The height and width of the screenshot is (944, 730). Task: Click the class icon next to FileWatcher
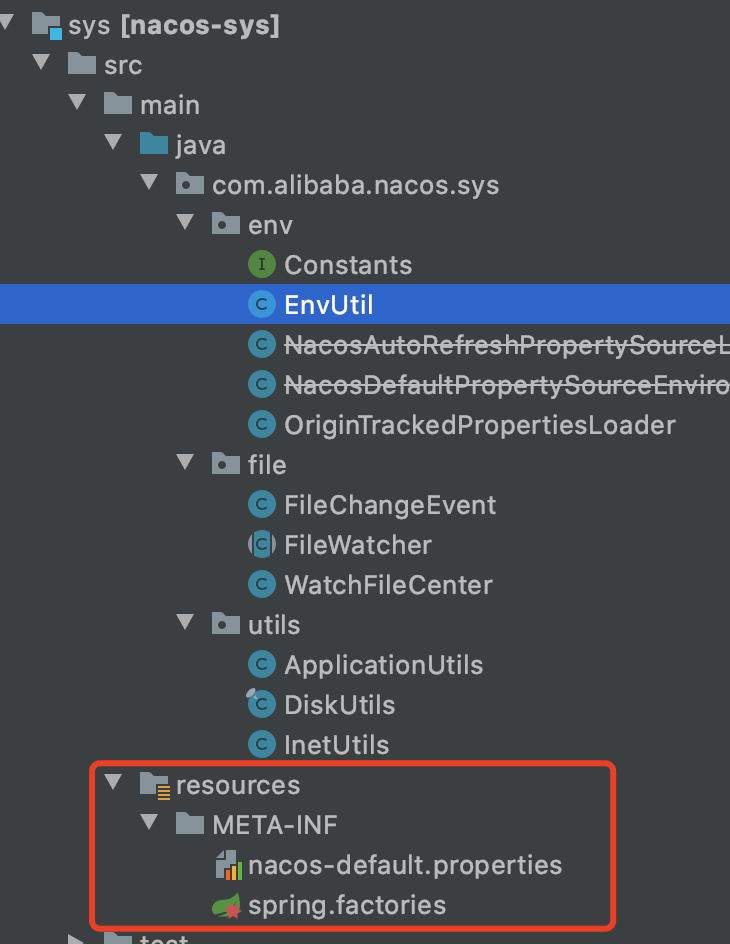(261, 544)
